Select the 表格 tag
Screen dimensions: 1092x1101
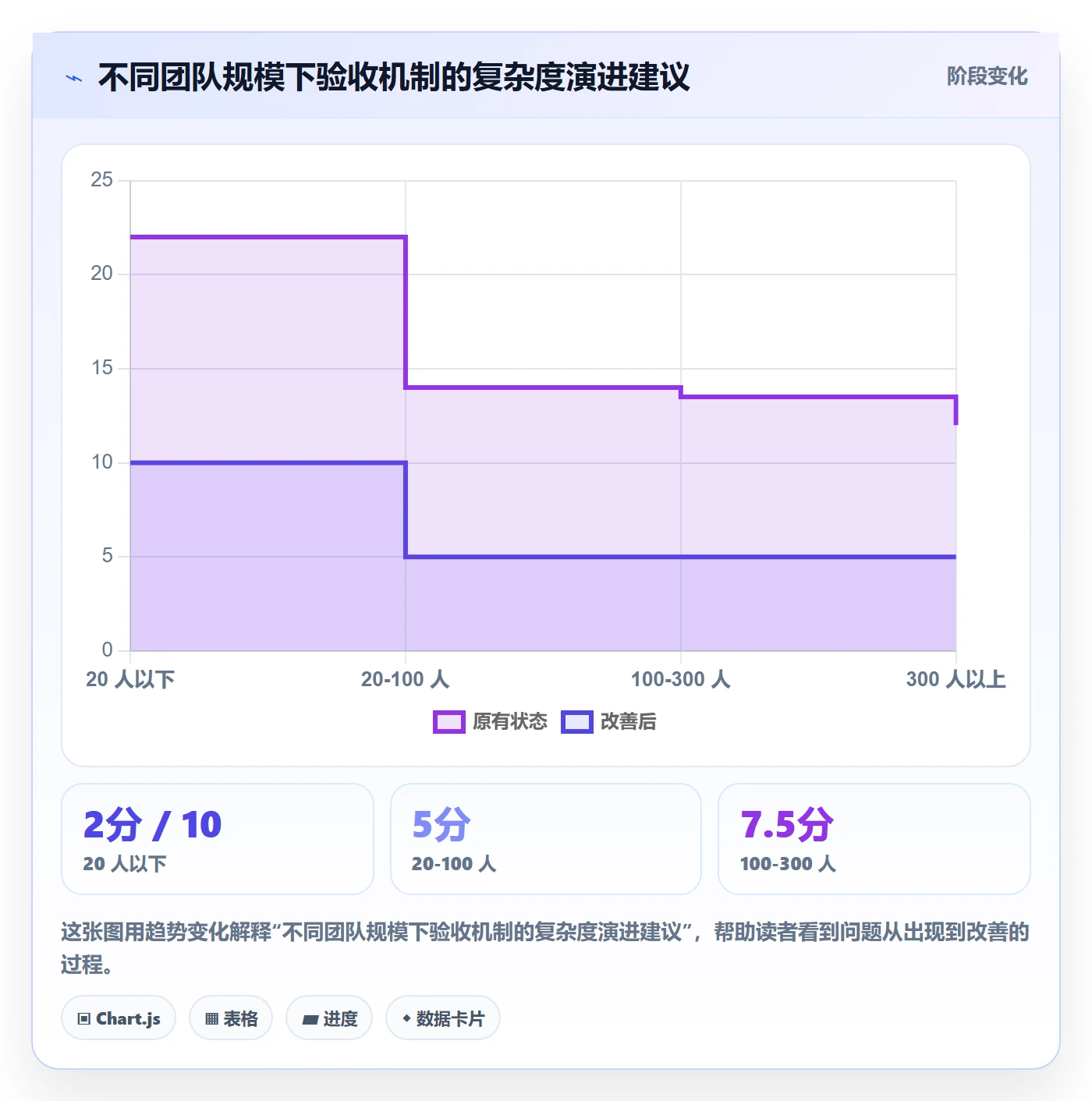(231, 1018)
